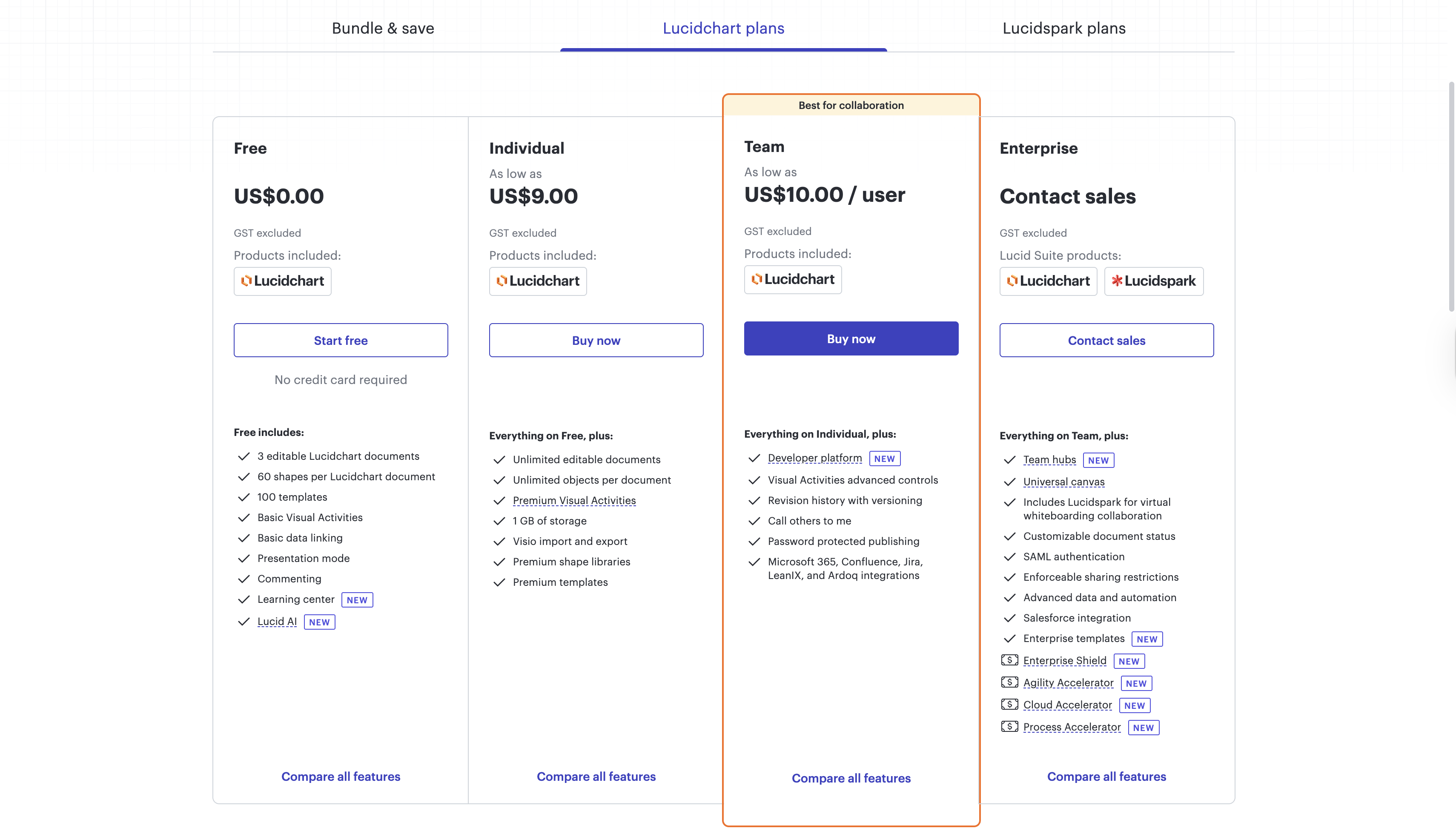Viewport: 1456px width, 837px height.
Task: Click the NEW badge beside Lucid AI
Action: coord(319,622)
